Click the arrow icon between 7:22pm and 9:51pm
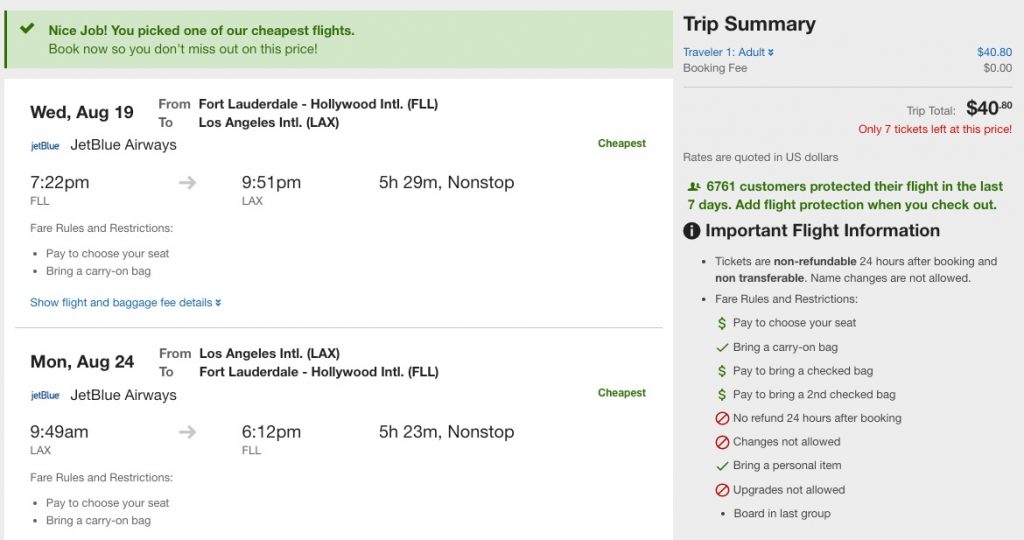Screen dimensions: 1024x540 188,182
